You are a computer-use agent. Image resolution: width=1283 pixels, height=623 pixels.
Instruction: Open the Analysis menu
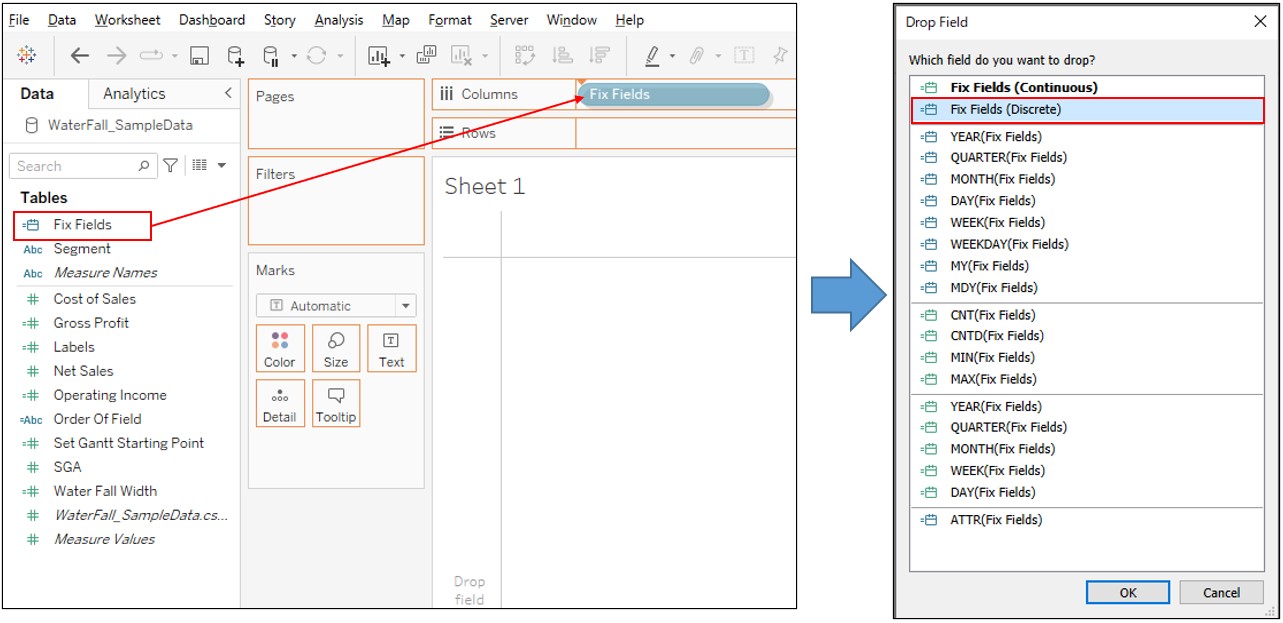point(339,20)
